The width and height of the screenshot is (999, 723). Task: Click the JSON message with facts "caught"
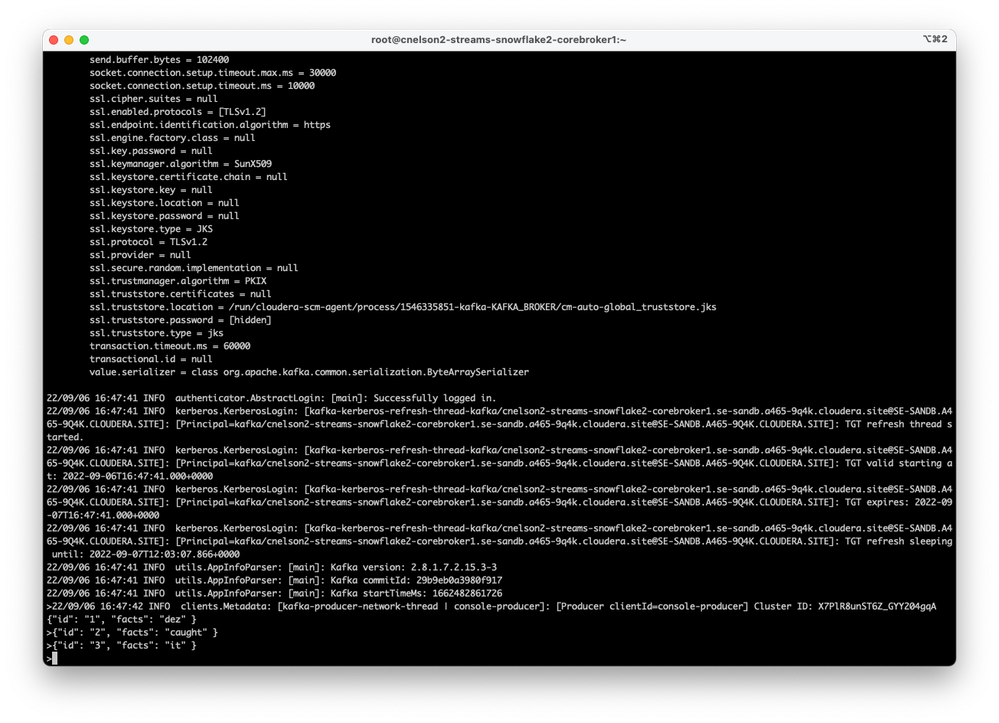pyautogui.click(x=135, y=633)
